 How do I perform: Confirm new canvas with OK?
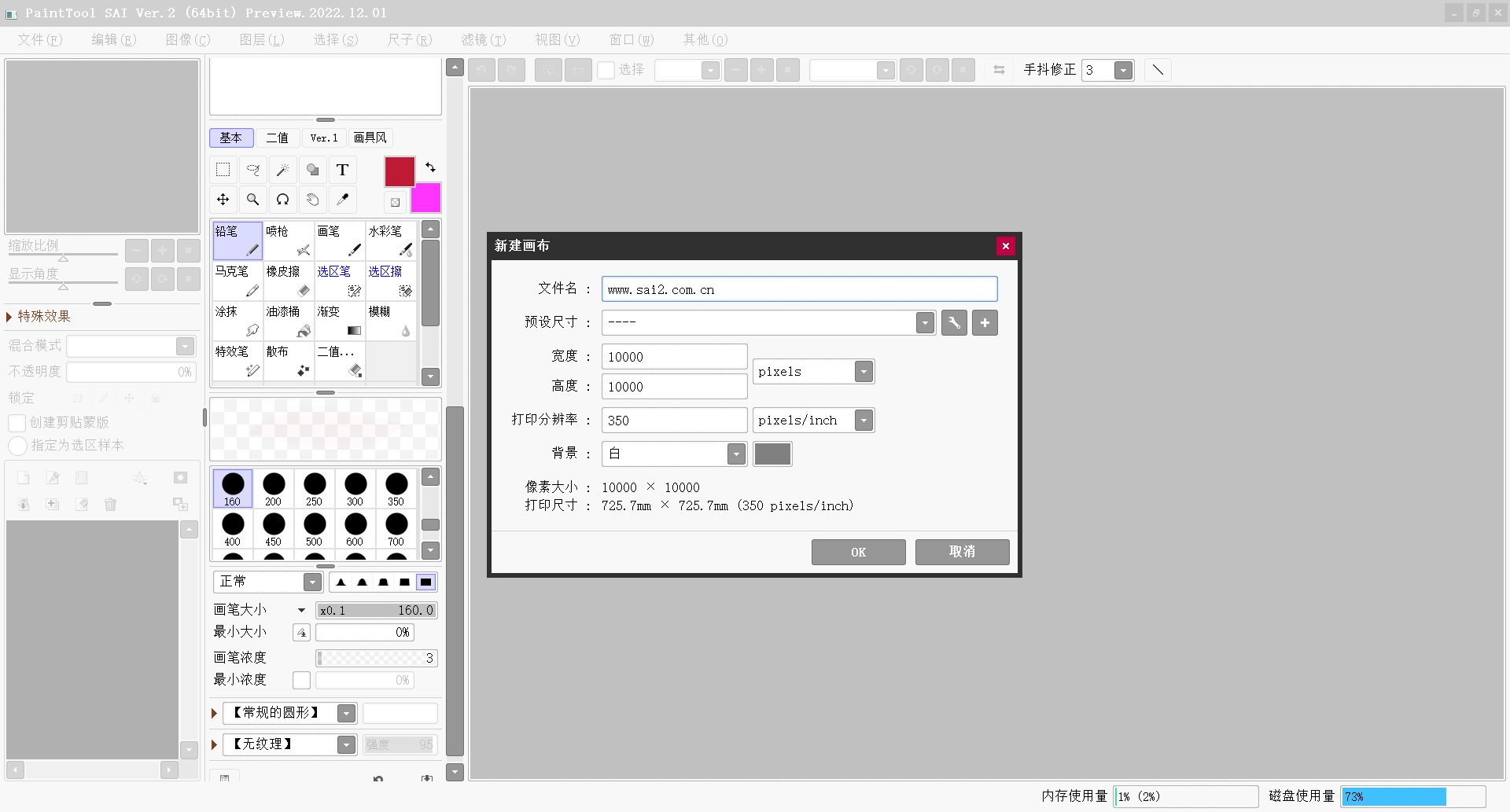click(859, 552)
